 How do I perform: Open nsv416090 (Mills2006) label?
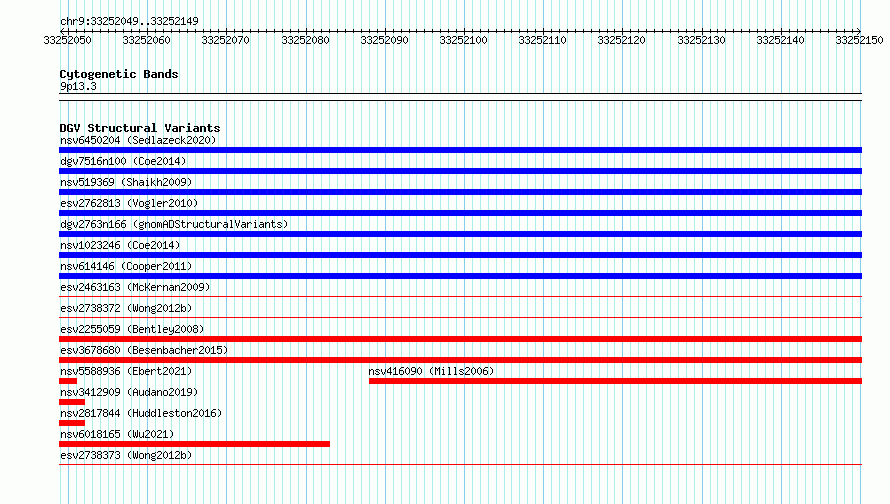(x=431, y=371)
